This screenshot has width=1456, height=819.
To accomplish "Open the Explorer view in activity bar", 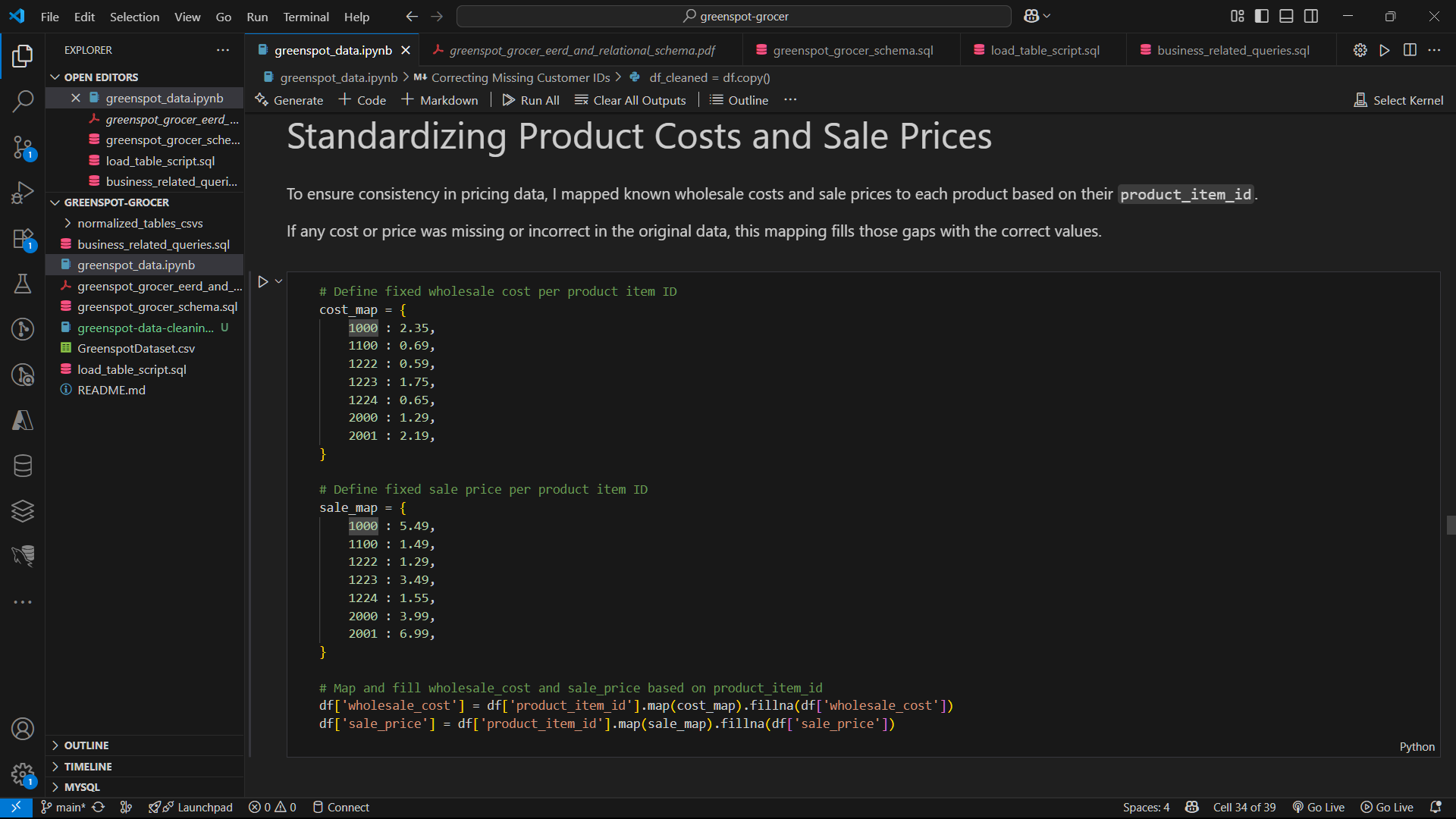I will (x=23, y=55).
